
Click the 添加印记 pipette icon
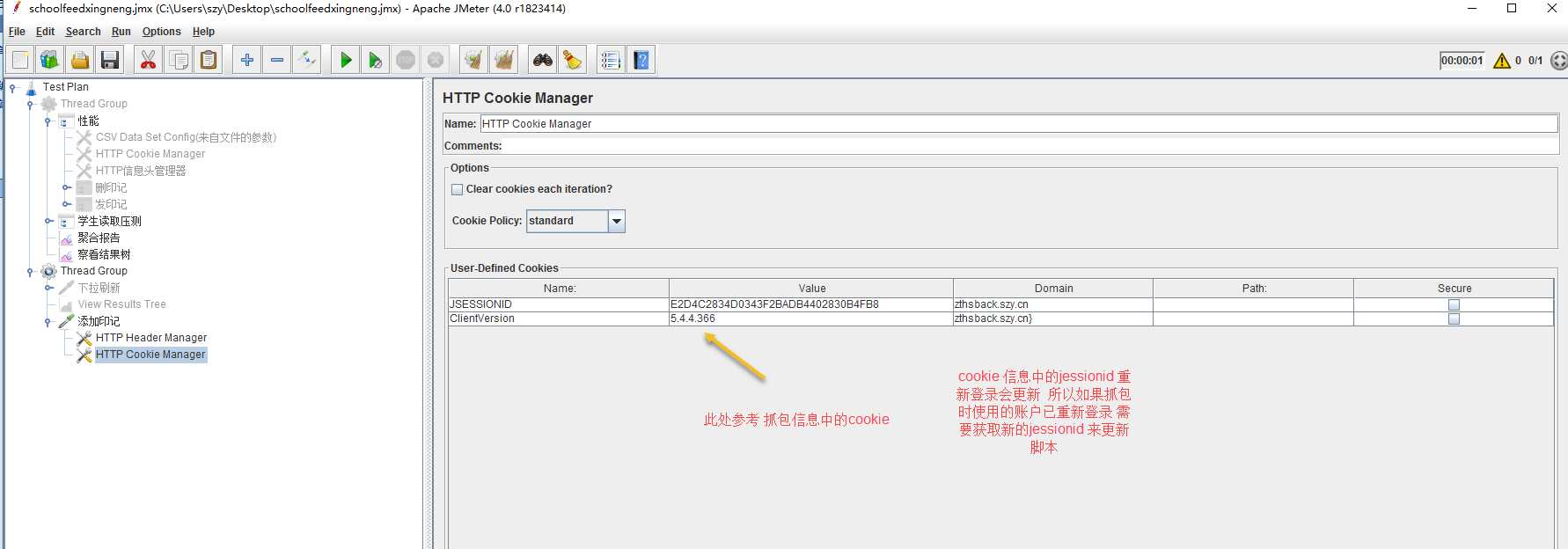point(67,321)
